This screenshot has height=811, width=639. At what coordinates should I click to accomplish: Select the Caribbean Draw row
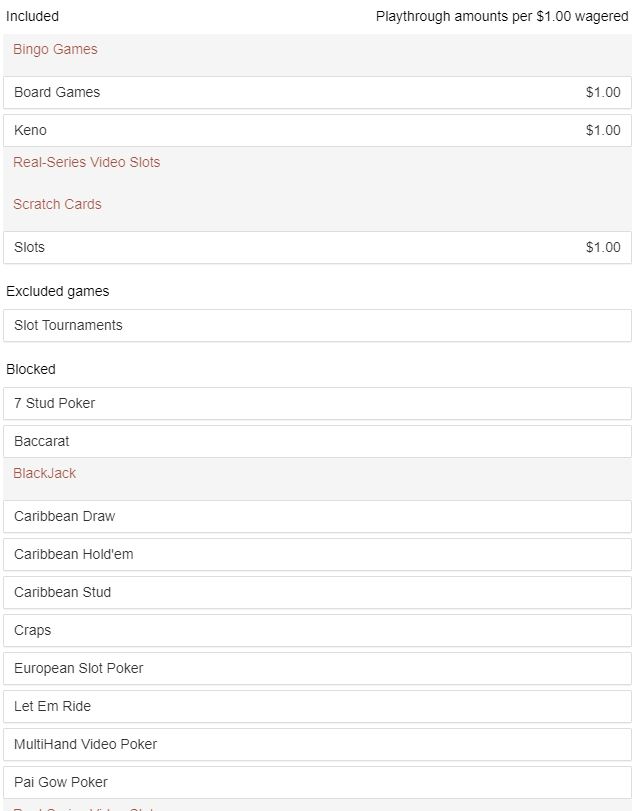tap(317, 516)
